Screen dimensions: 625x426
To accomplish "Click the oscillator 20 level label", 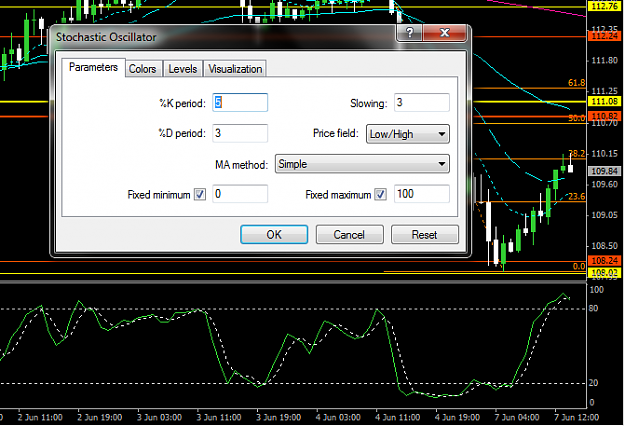I will pyautogui.click(x=593, y=383).
